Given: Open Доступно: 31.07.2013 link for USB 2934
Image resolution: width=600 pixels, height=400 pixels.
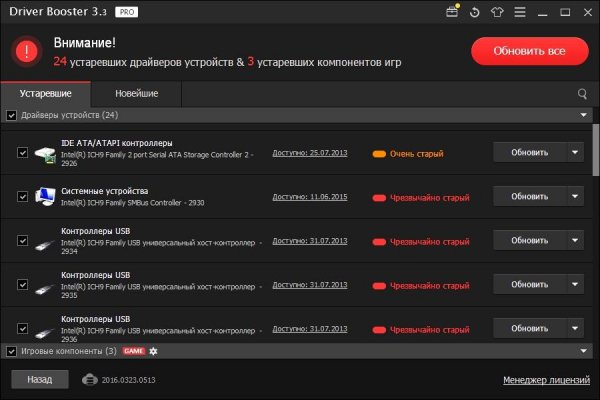Looking at the screenshot, I should [310, 241].
